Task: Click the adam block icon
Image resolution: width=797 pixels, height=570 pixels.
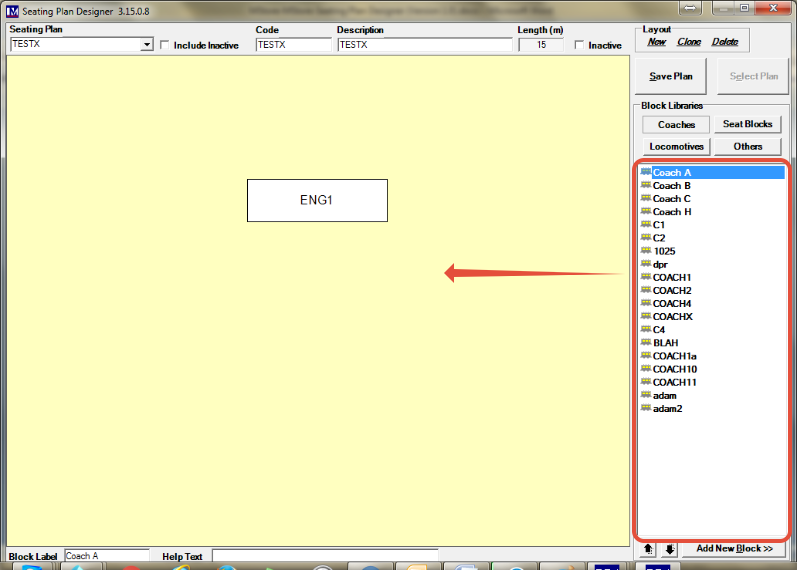Action: point(646,395)
